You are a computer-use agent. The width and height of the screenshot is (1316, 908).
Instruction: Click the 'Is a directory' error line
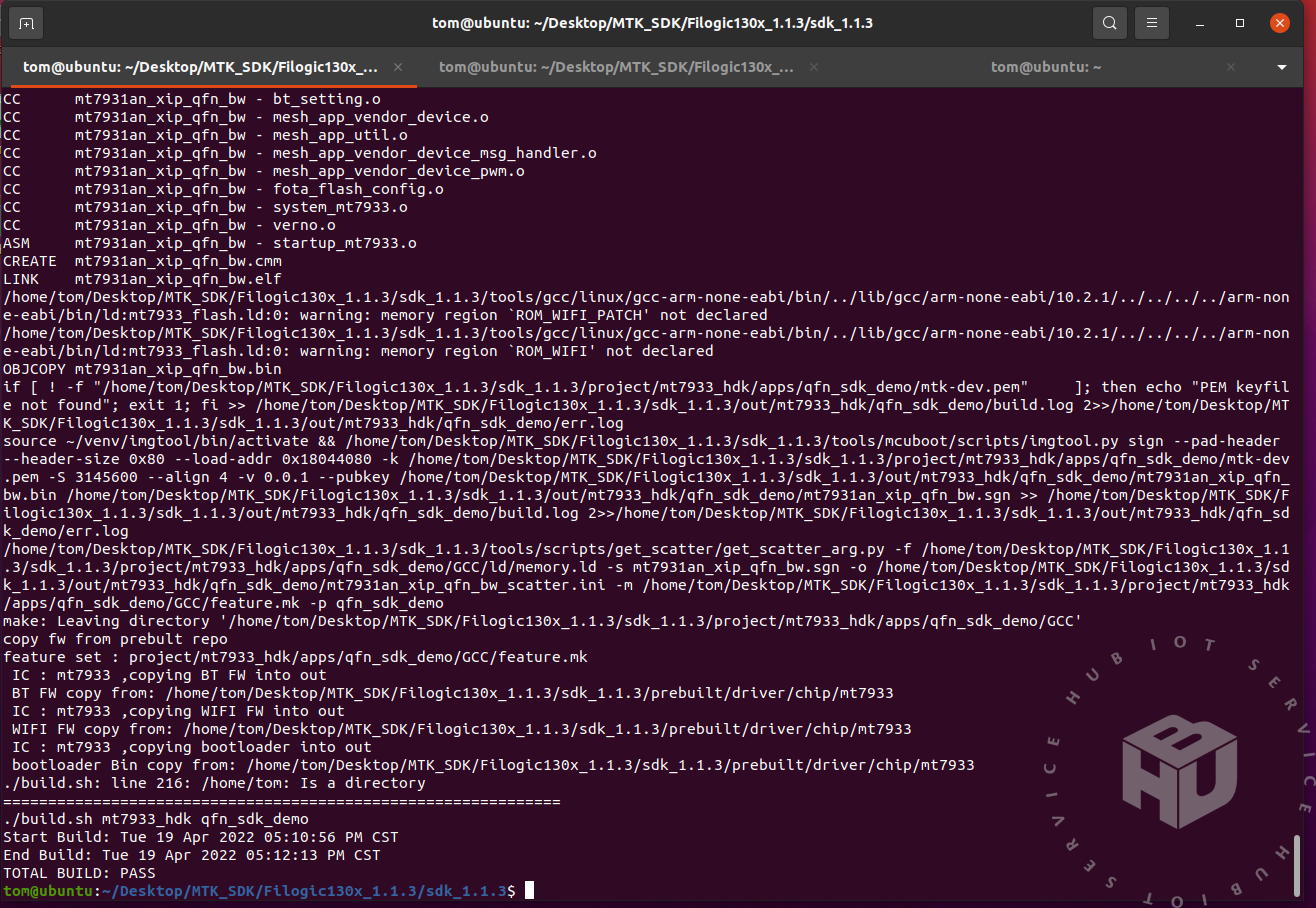coord(214,783)
